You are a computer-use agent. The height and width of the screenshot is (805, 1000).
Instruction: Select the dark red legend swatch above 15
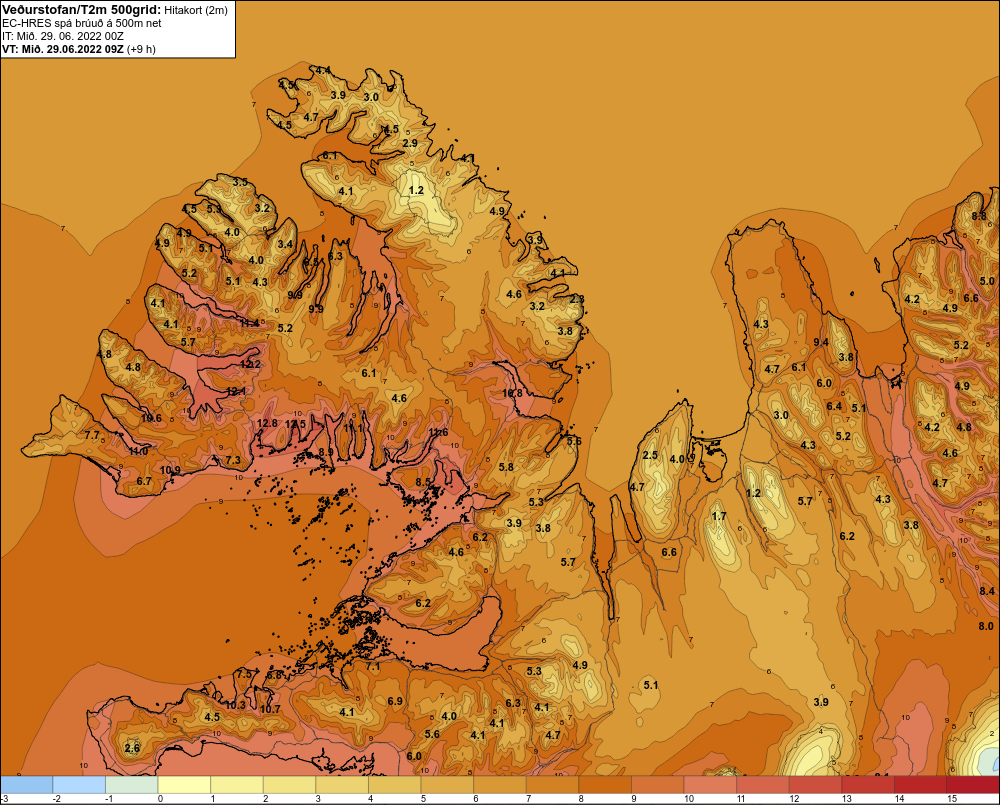[x=974, y=785]
